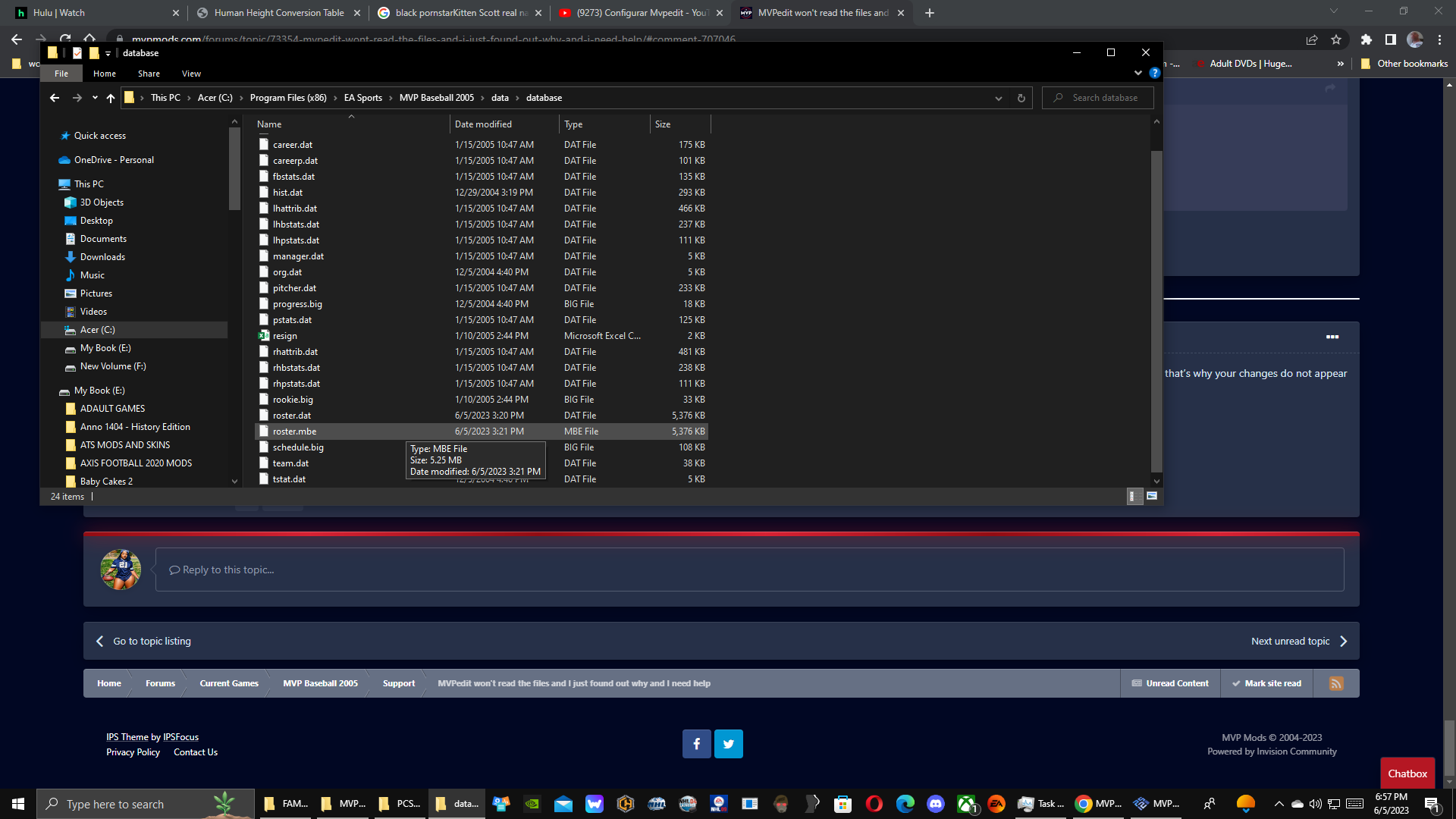Screen dimensions: 1456x819
Task: Open Opera browser from the taskbar
Action: click(x=874, y=804)
